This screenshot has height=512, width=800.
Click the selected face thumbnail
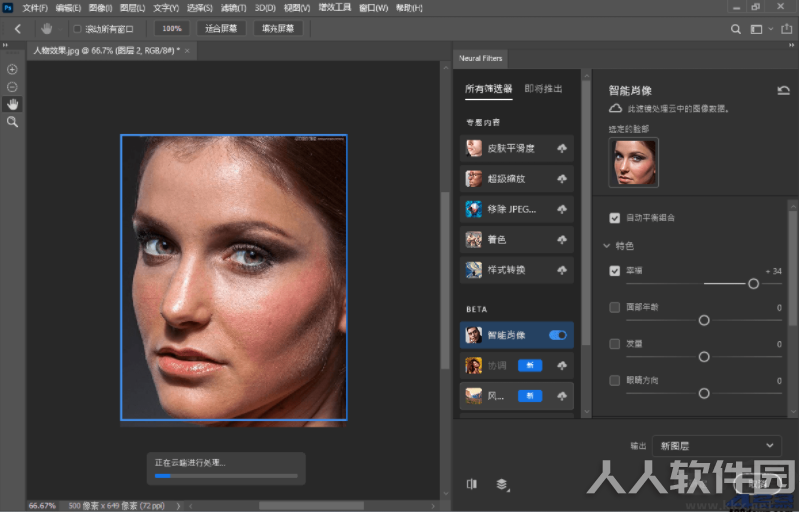click(x=634, y=163)
